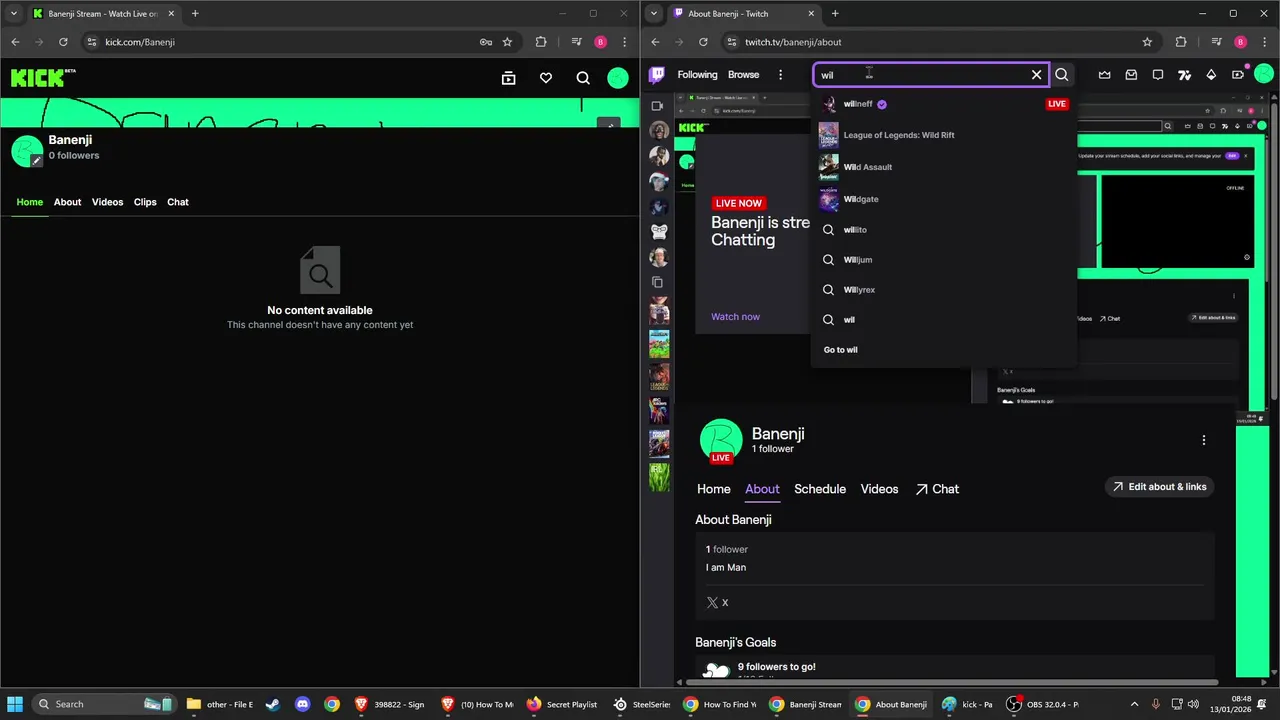Go to Following on Twitch
1280x720 pixels.
(697, 75)
